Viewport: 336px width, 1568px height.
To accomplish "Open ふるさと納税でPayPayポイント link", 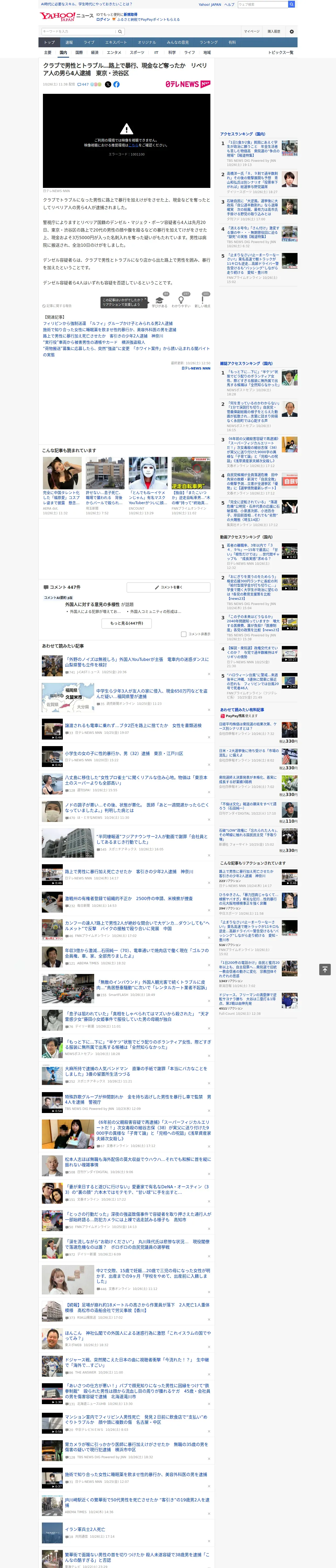I will 148,20.
